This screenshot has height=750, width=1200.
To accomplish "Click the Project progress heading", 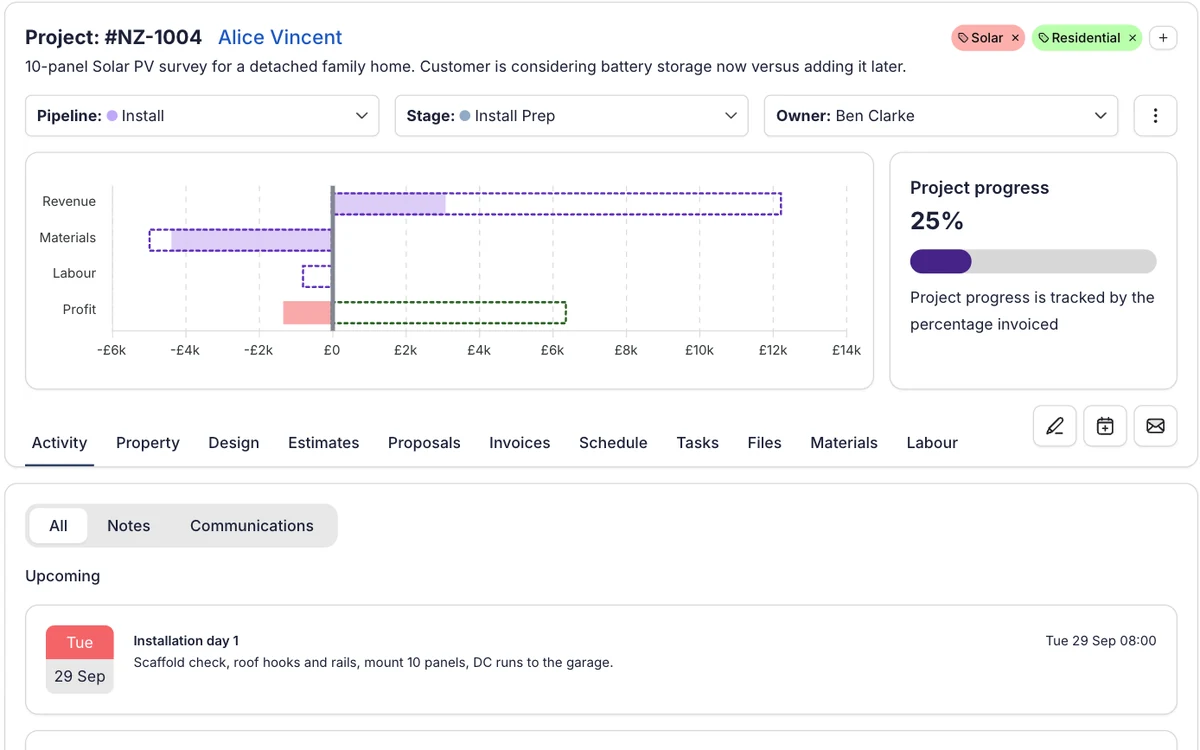I will coord(979,188).
